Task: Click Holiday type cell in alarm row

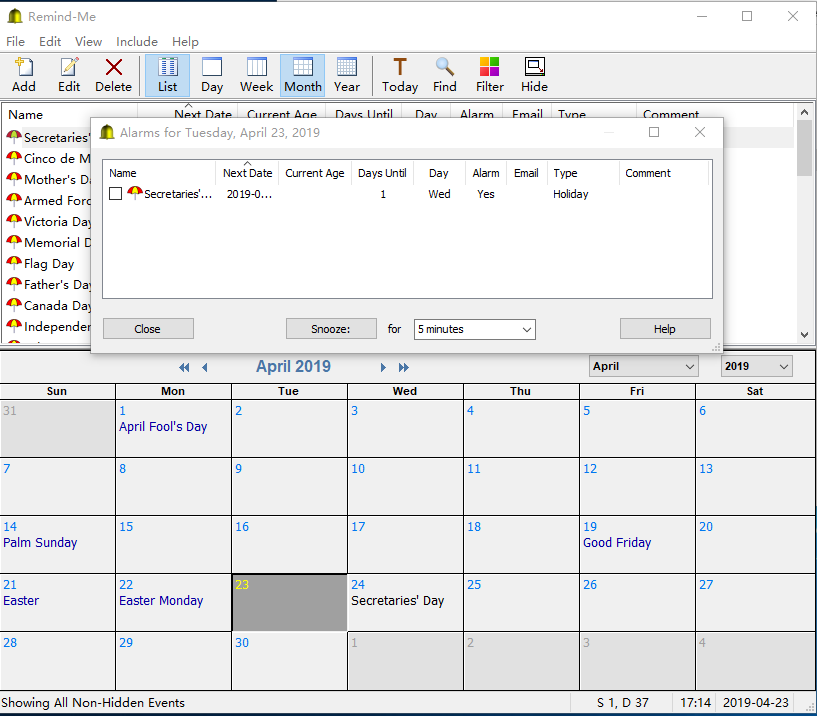Action: click(x=571, y=194)
